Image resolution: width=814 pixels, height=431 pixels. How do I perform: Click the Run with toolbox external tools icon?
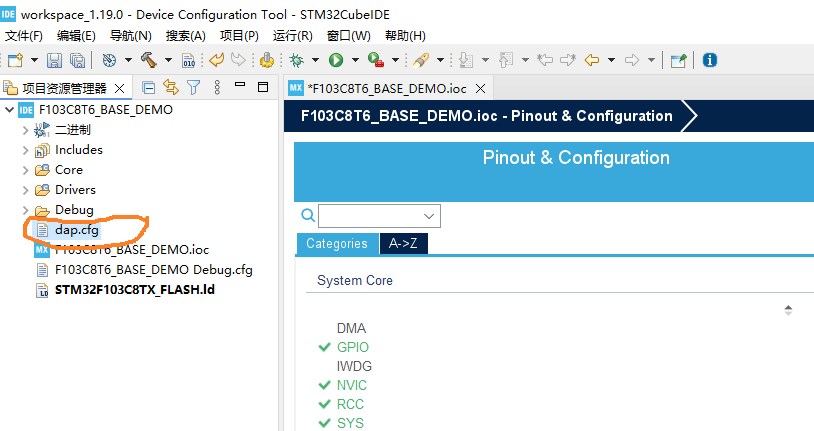pyautogui.click(x=375, y=60)
